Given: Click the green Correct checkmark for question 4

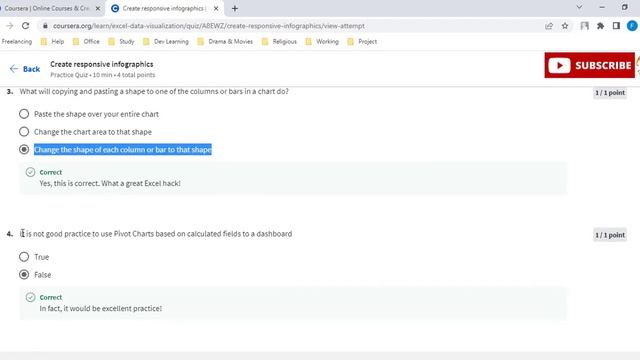Looking at the screenshot, I should tap(30, 297).
